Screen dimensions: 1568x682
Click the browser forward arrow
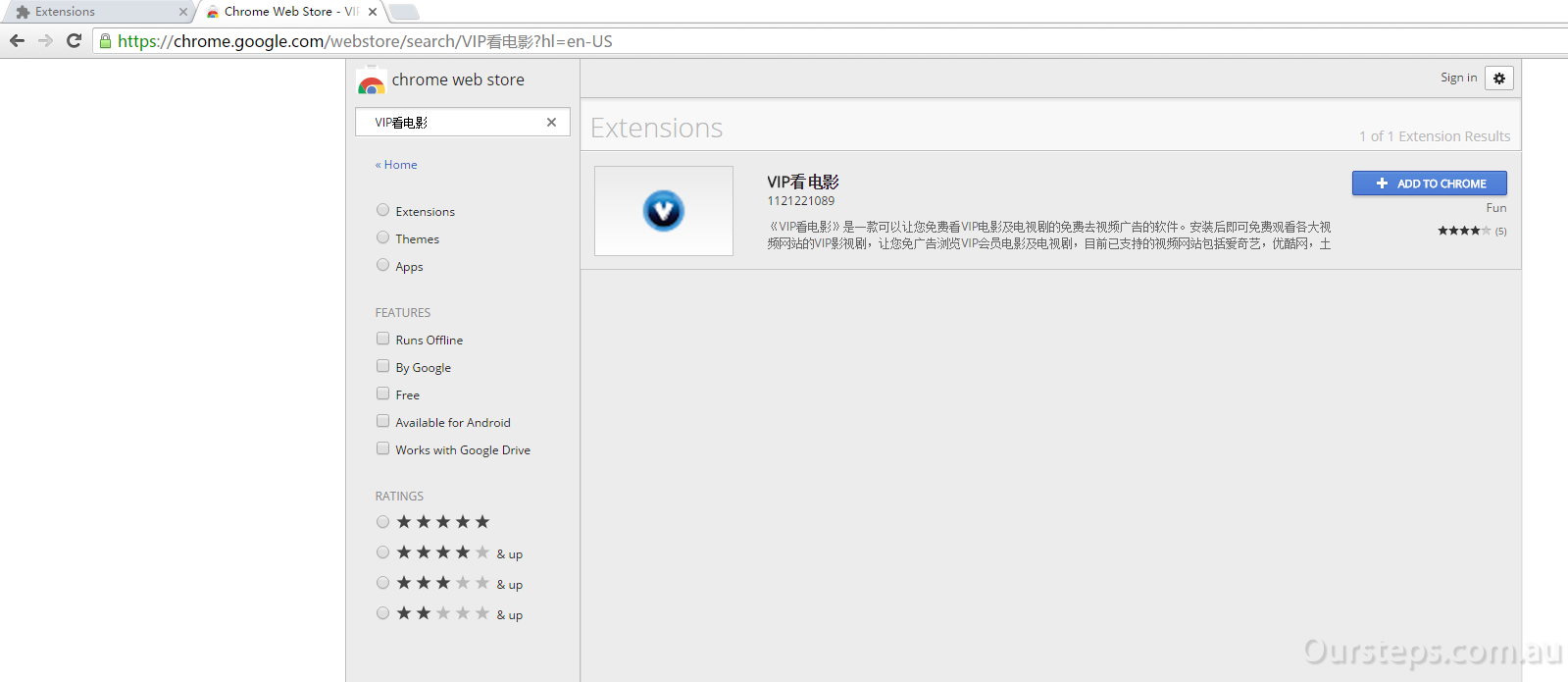[45, 41]
